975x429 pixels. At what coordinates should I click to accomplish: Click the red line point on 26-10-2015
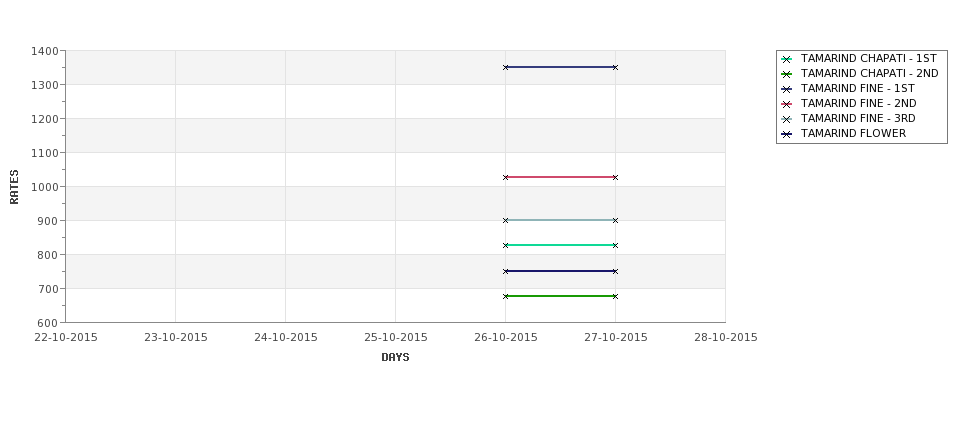pos(506,177)
